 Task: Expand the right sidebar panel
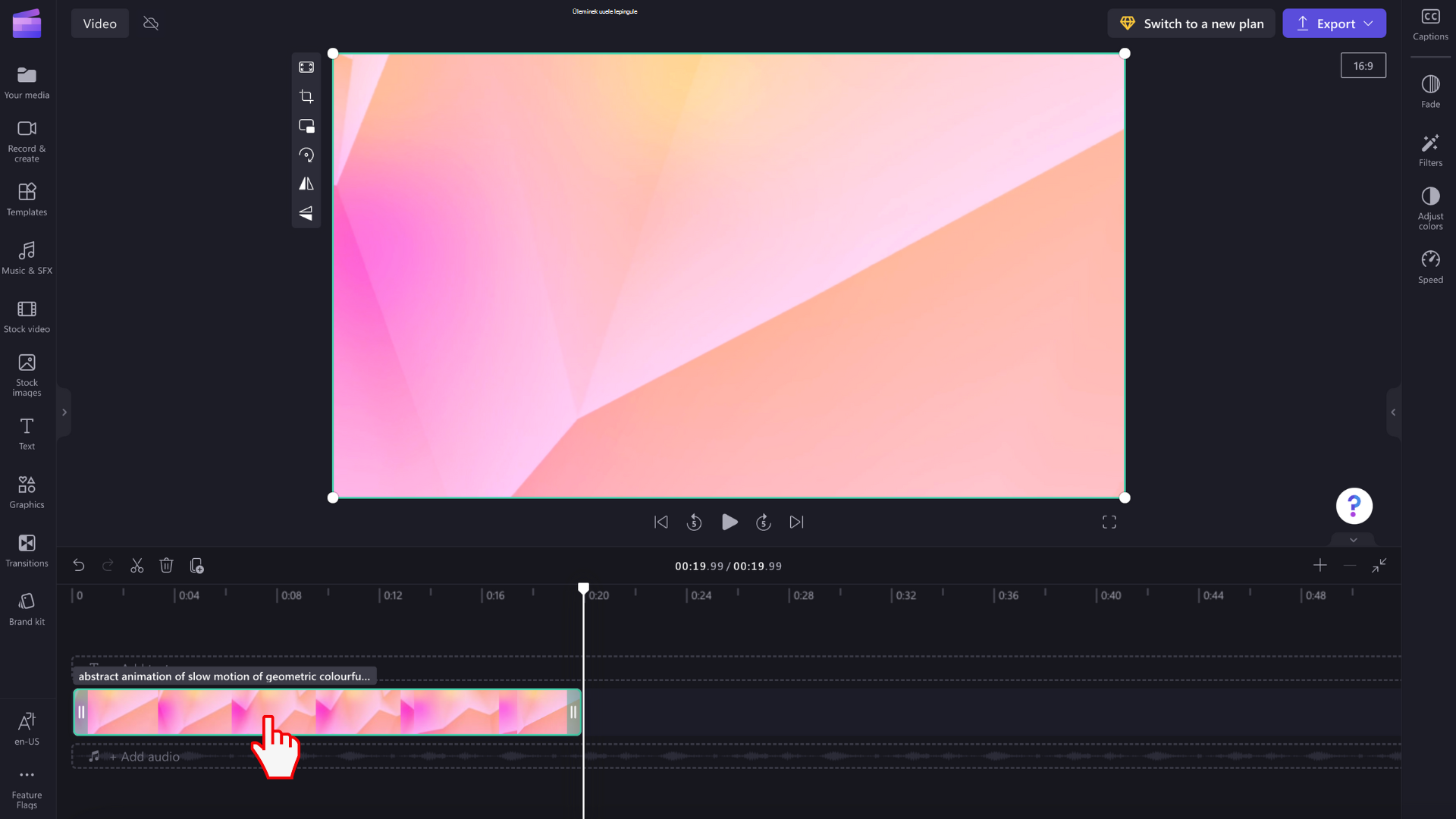coord(1393,412)
